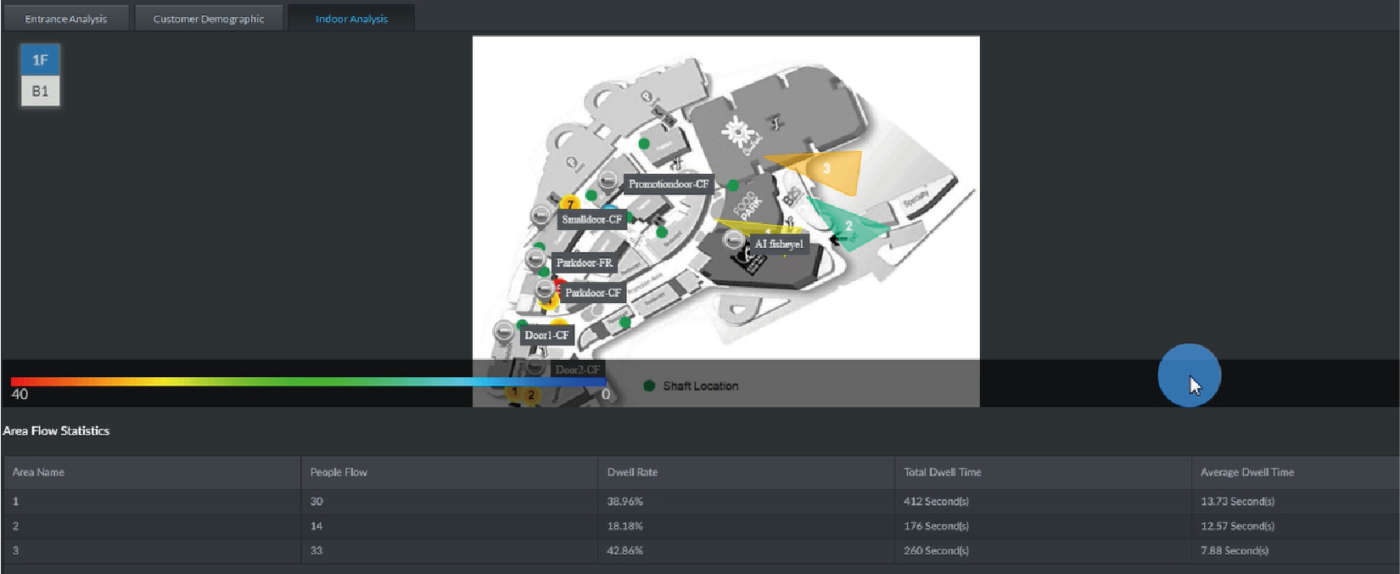Click the Shaft Location legend dot
Screen dimensions: 1400x574
(650, 386)
